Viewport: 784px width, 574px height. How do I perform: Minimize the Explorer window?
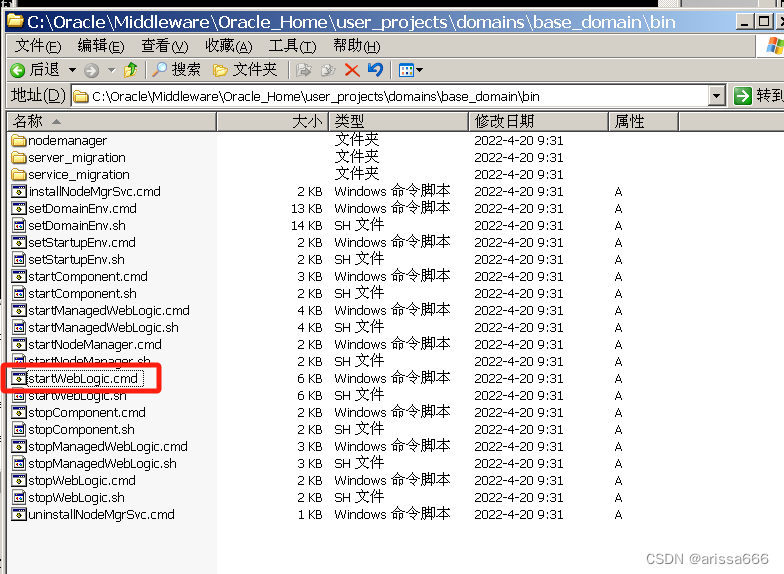click(744, 22)
